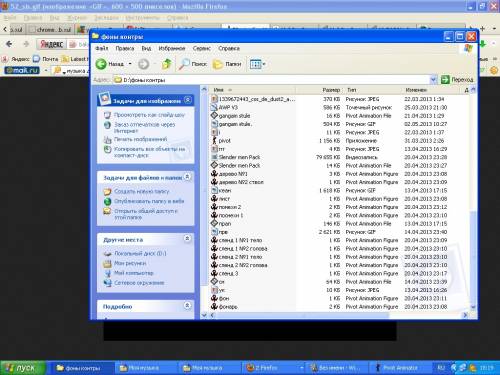
Task: Open the address bar dropdown in Explorer
Action: point(433,80)
